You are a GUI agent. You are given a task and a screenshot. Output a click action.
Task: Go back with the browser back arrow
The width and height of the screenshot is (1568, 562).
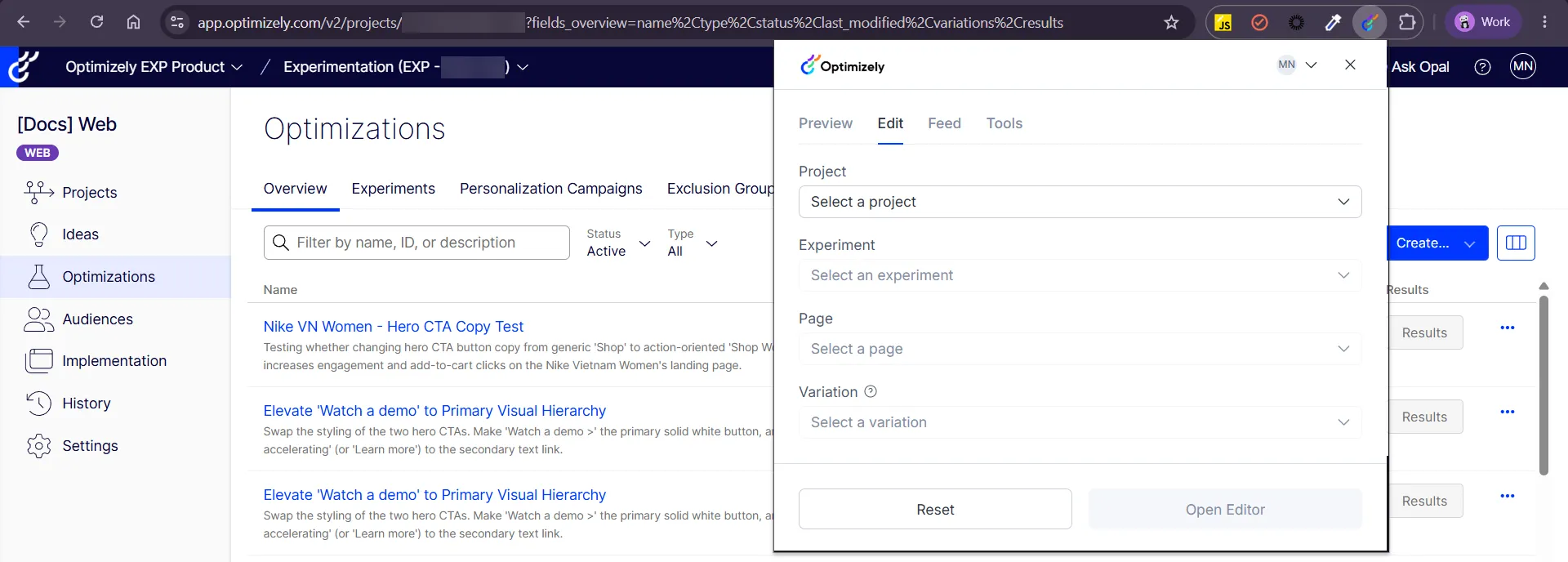click(x=24, y=22)
